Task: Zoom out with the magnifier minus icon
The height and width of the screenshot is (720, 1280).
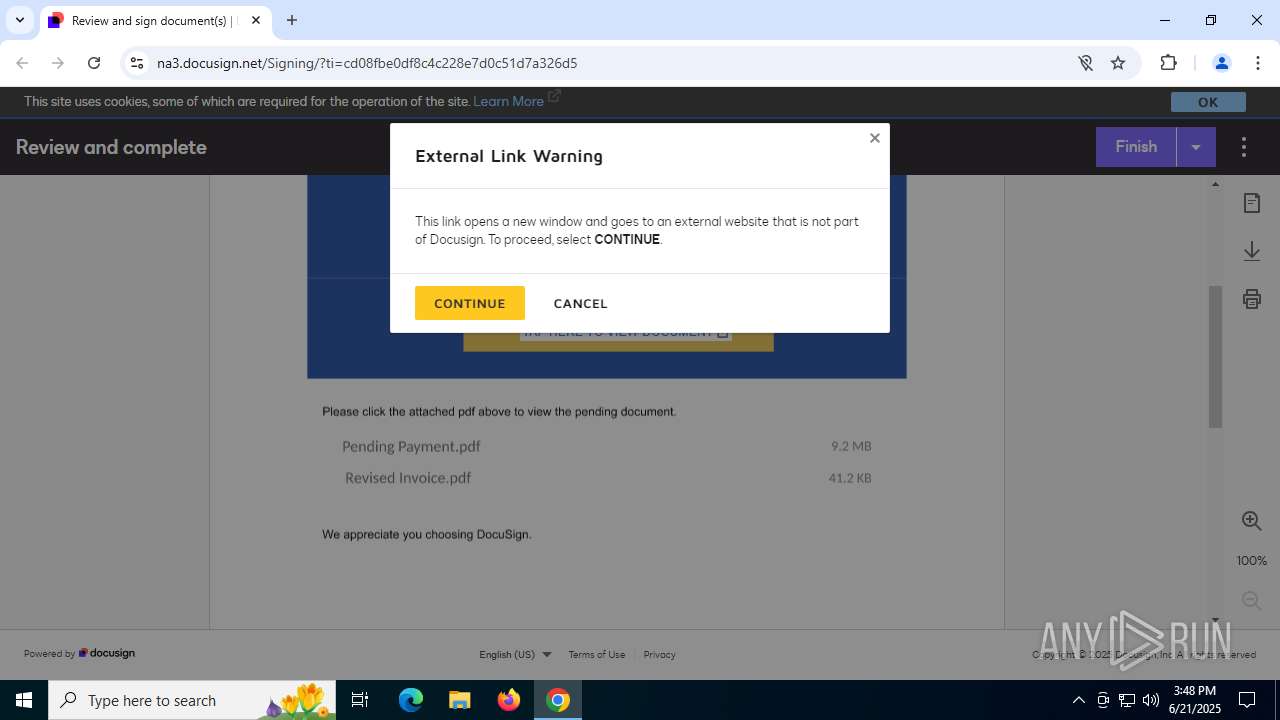Action: pos(1252,600)
